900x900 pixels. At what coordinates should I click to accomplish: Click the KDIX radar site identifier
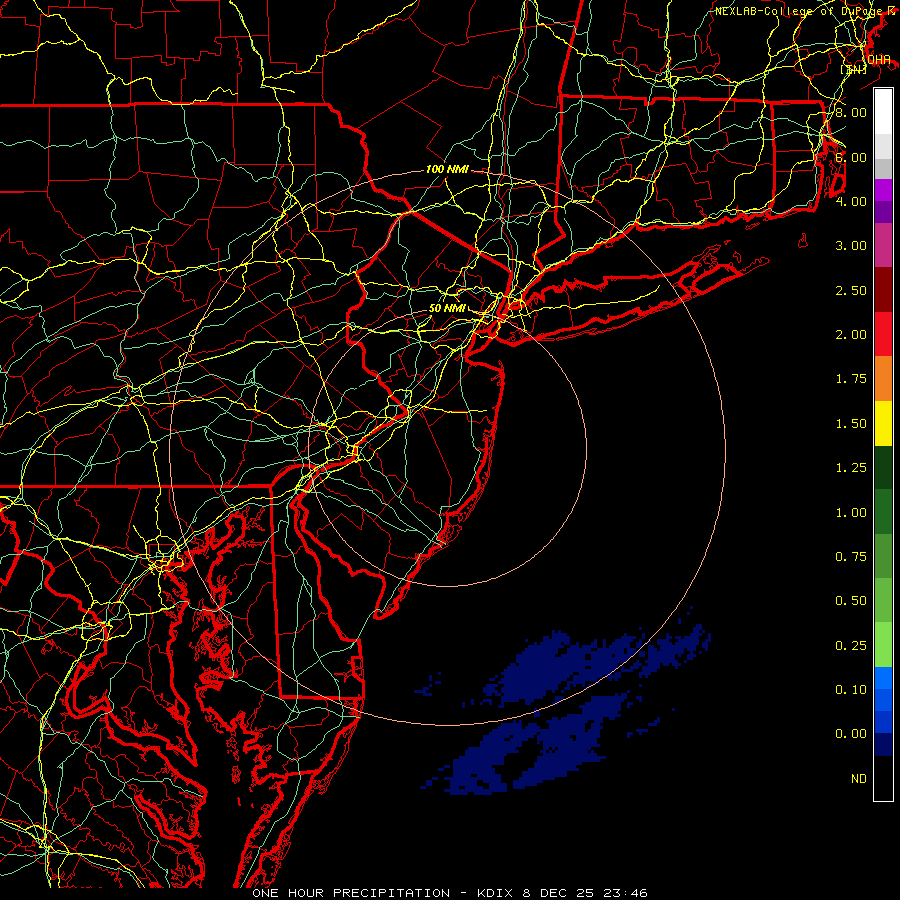pyautogui.click(x=495, y=893)
